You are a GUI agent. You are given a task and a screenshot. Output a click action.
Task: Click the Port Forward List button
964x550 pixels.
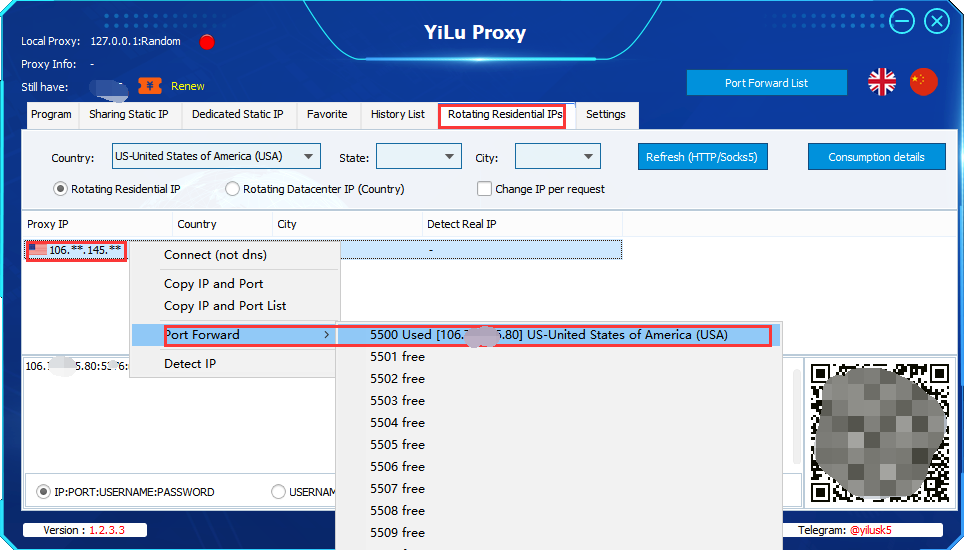767,83
